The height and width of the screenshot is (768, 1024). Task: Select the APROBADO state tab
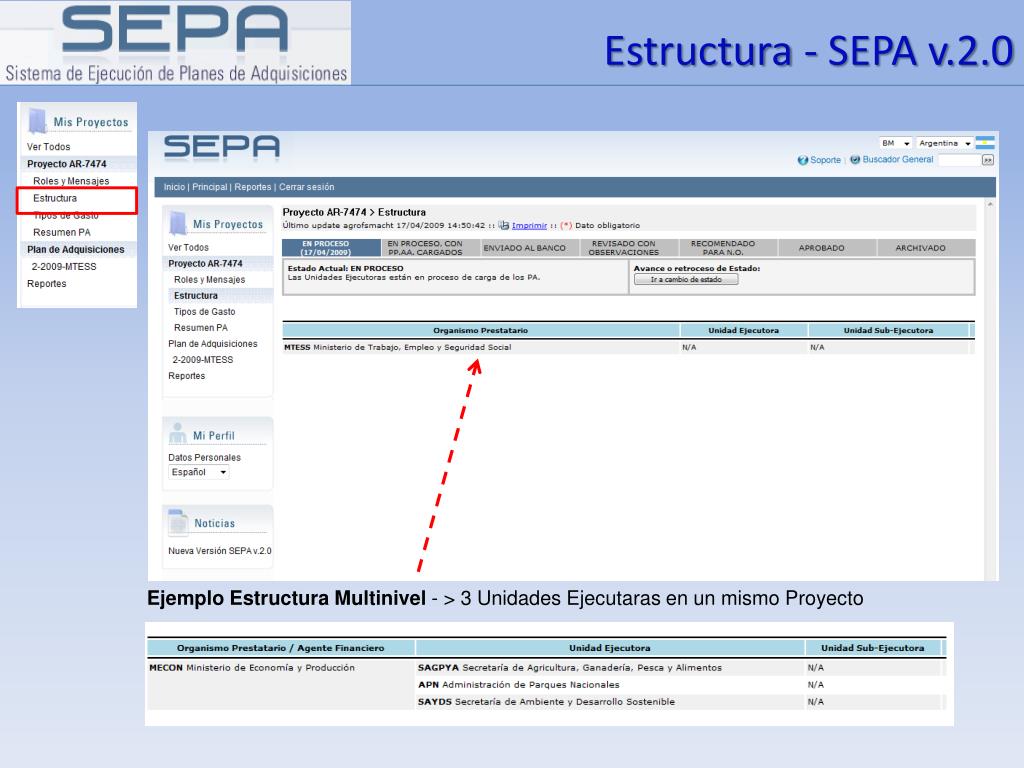click(x=827, y=248)
